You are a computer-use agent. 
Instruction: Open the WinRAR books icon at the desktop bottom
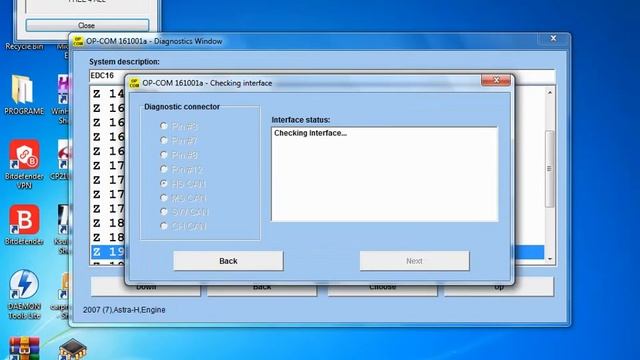pos(24,348)
